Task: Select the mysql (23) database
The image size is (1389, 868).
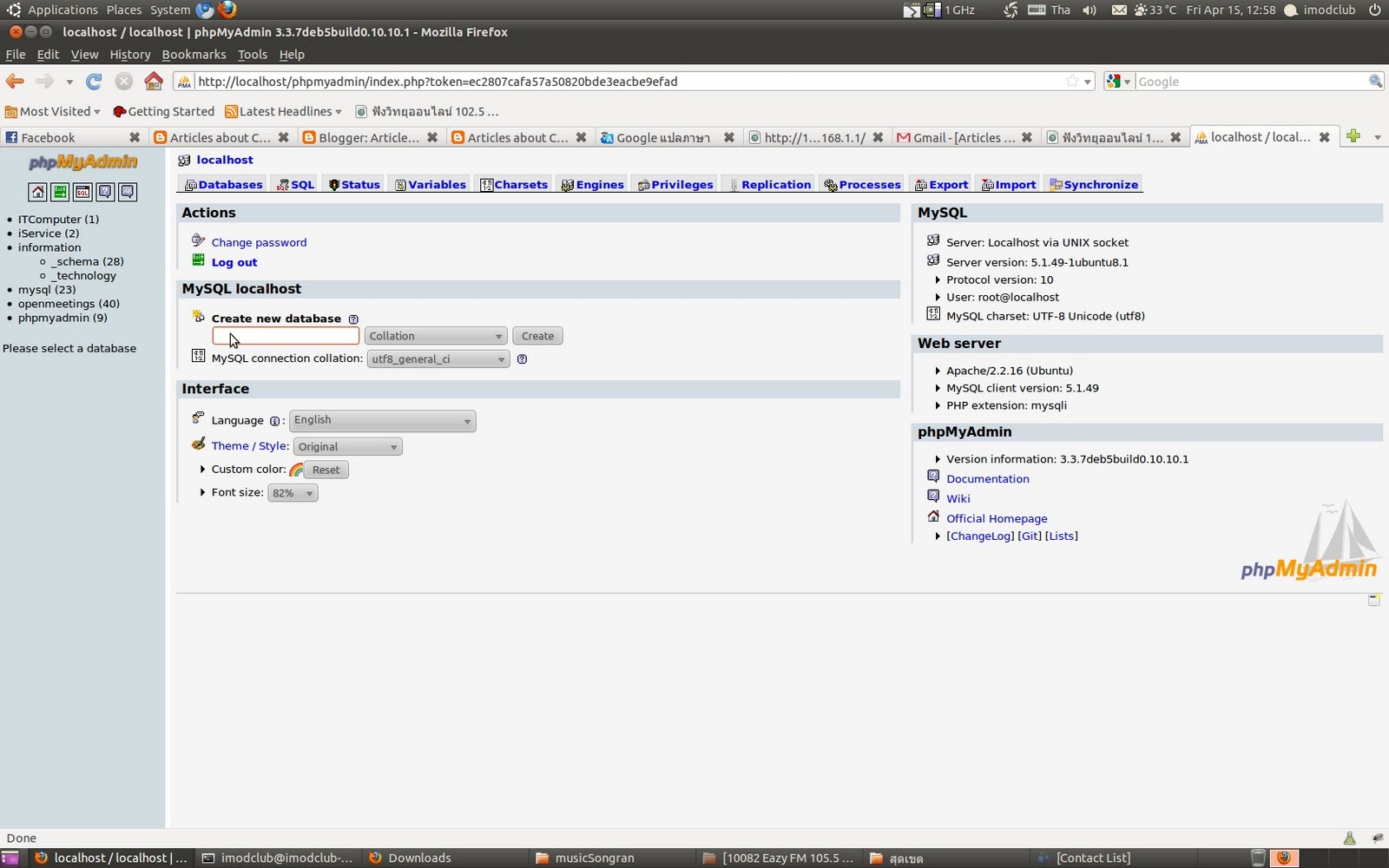Action: click(x=47, y=290)
